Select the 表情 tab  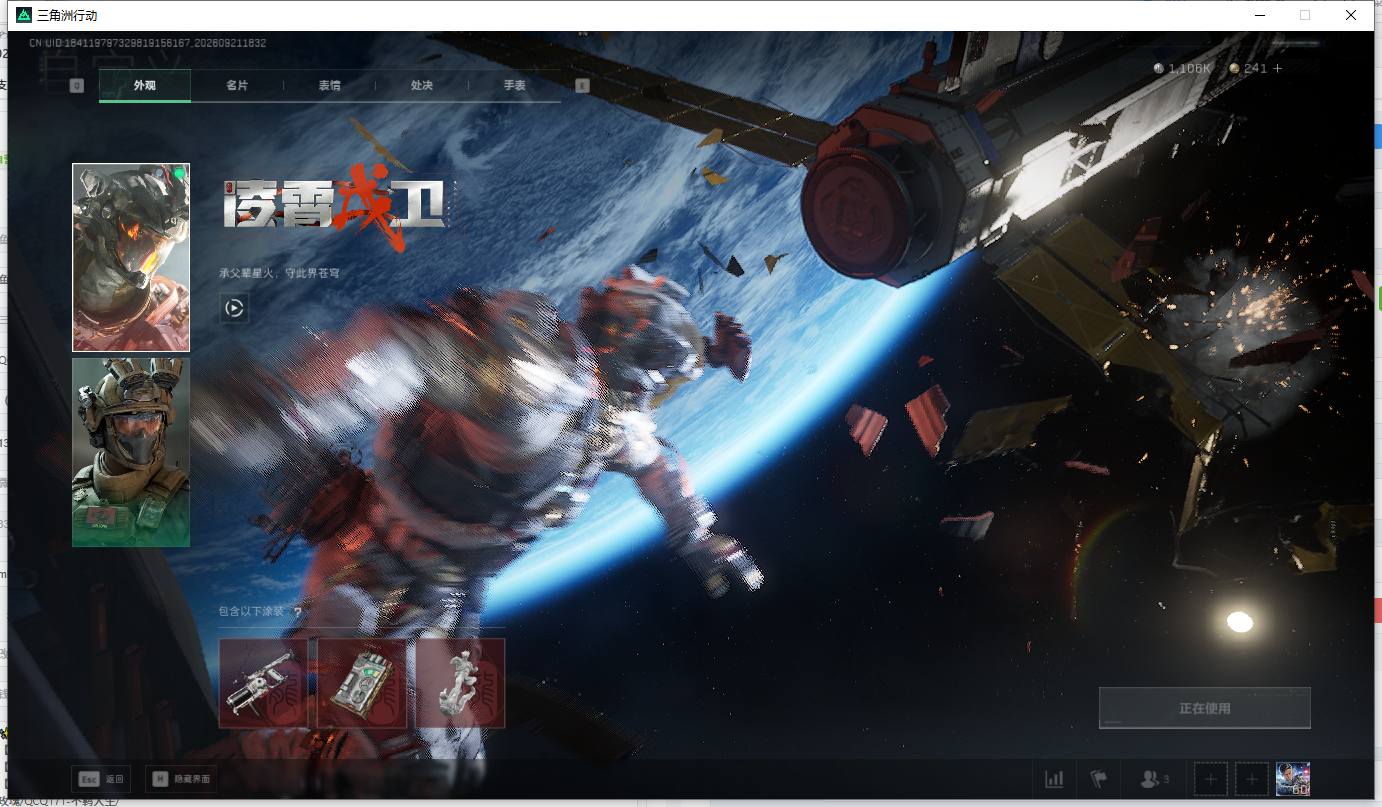(x=329, y=86)
